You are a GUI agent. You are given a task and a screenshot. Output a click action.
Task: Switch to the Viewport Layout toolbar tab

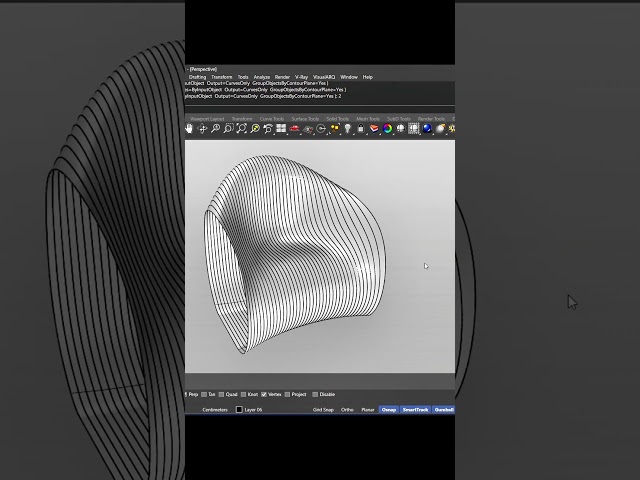[x=207, y=119]
